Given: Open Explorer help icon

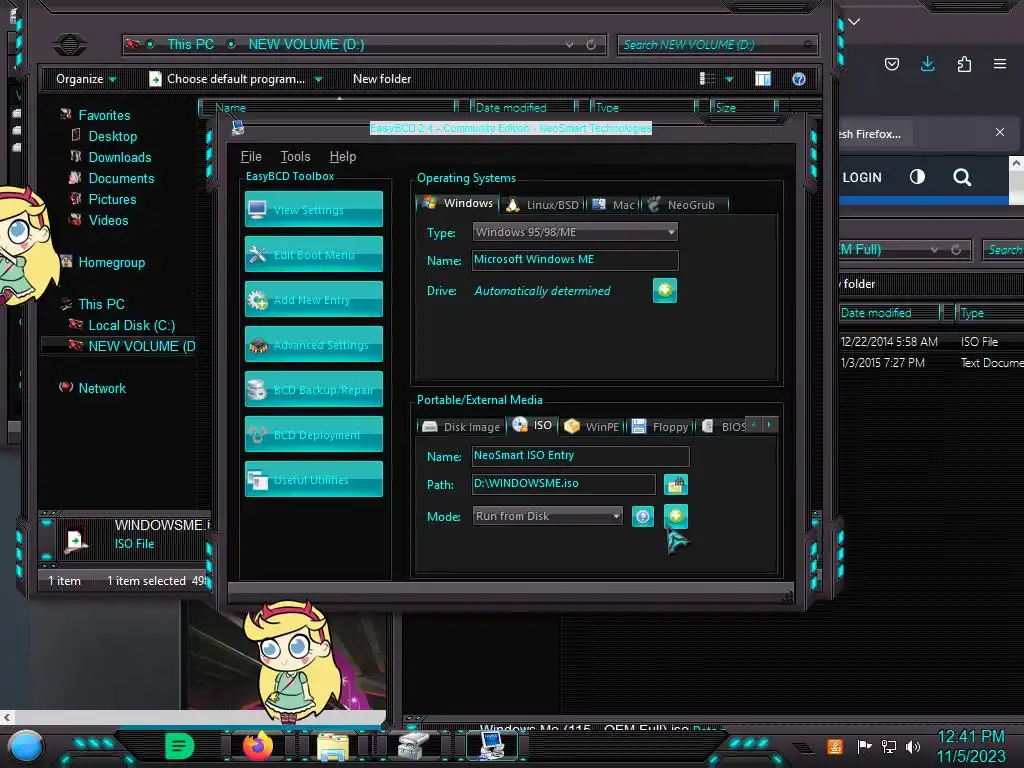Looking at the screenshot, I should (799, 79).
